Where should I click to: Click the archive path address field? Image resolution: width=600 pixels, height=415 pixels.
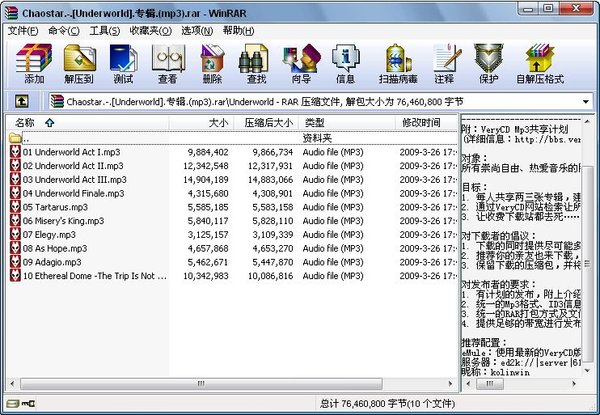point(321,102)
